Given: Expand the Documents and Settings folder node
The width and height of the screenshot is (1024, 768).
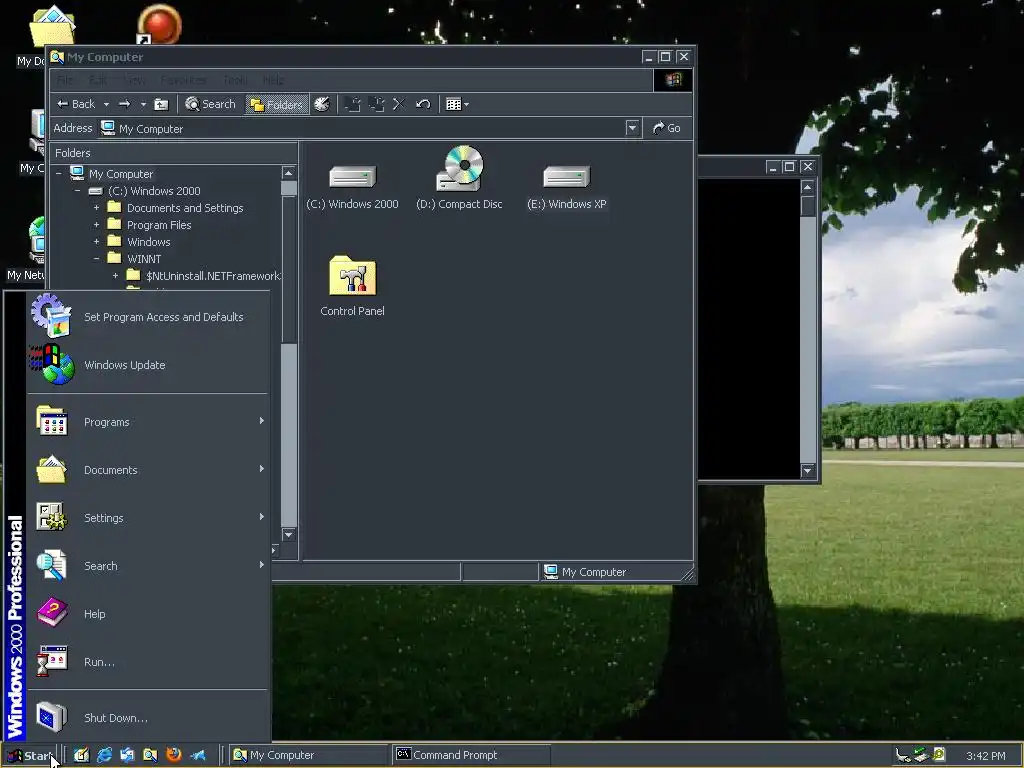Looking at the screenshot, I should pos(97,208).
